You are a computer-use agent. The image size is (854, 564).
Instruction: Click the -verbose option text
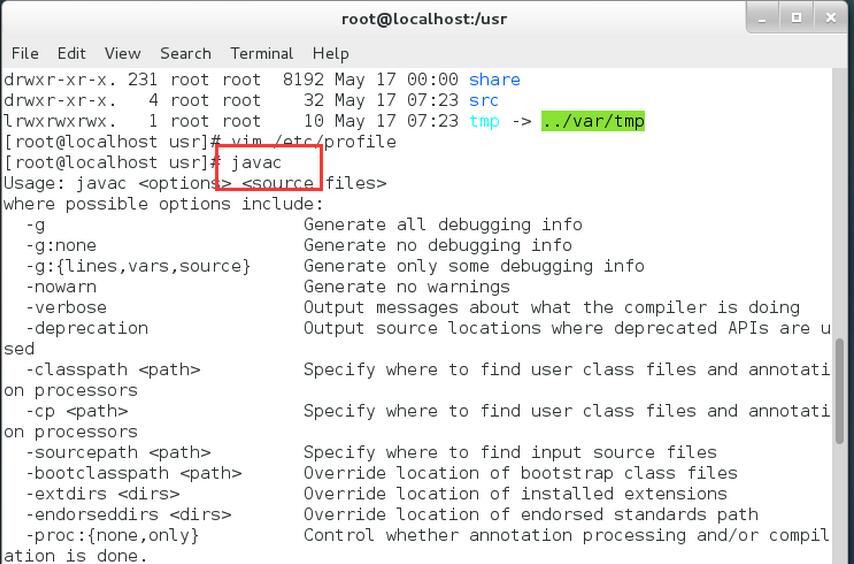tap(66, 307)
